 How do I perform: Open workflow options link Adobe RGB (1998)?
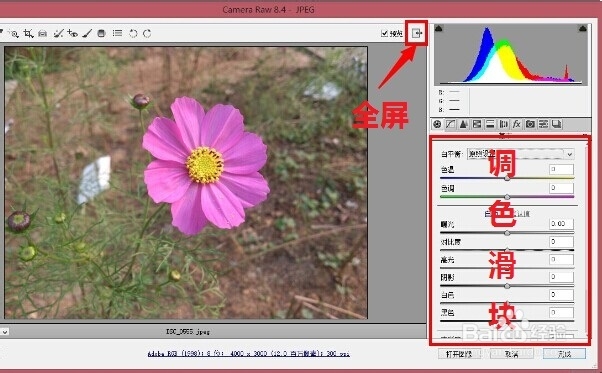pos(248,353)
